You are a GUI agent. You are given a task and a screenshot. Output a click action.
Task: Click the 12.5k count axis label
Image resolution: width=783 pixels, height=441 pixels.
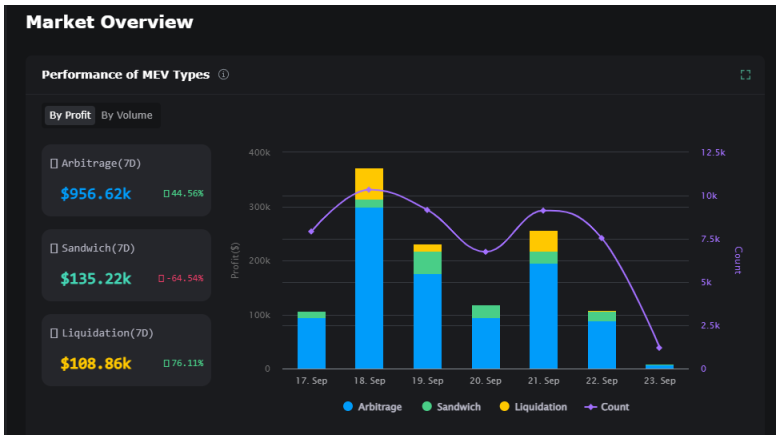(x=713, y=152)
